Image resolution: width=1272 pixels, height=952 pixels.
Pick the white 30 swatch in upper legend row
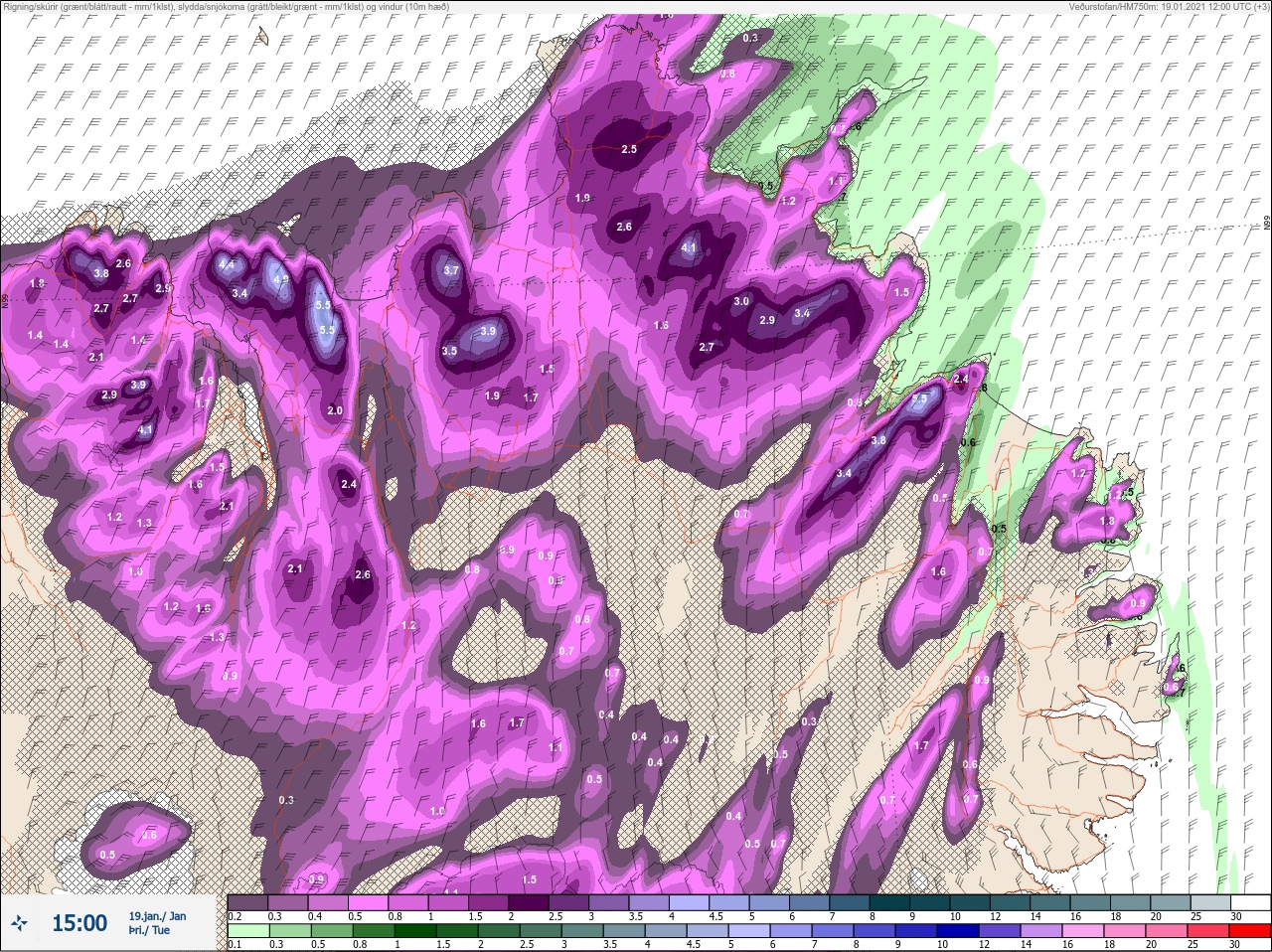[x=1249, y=902]
